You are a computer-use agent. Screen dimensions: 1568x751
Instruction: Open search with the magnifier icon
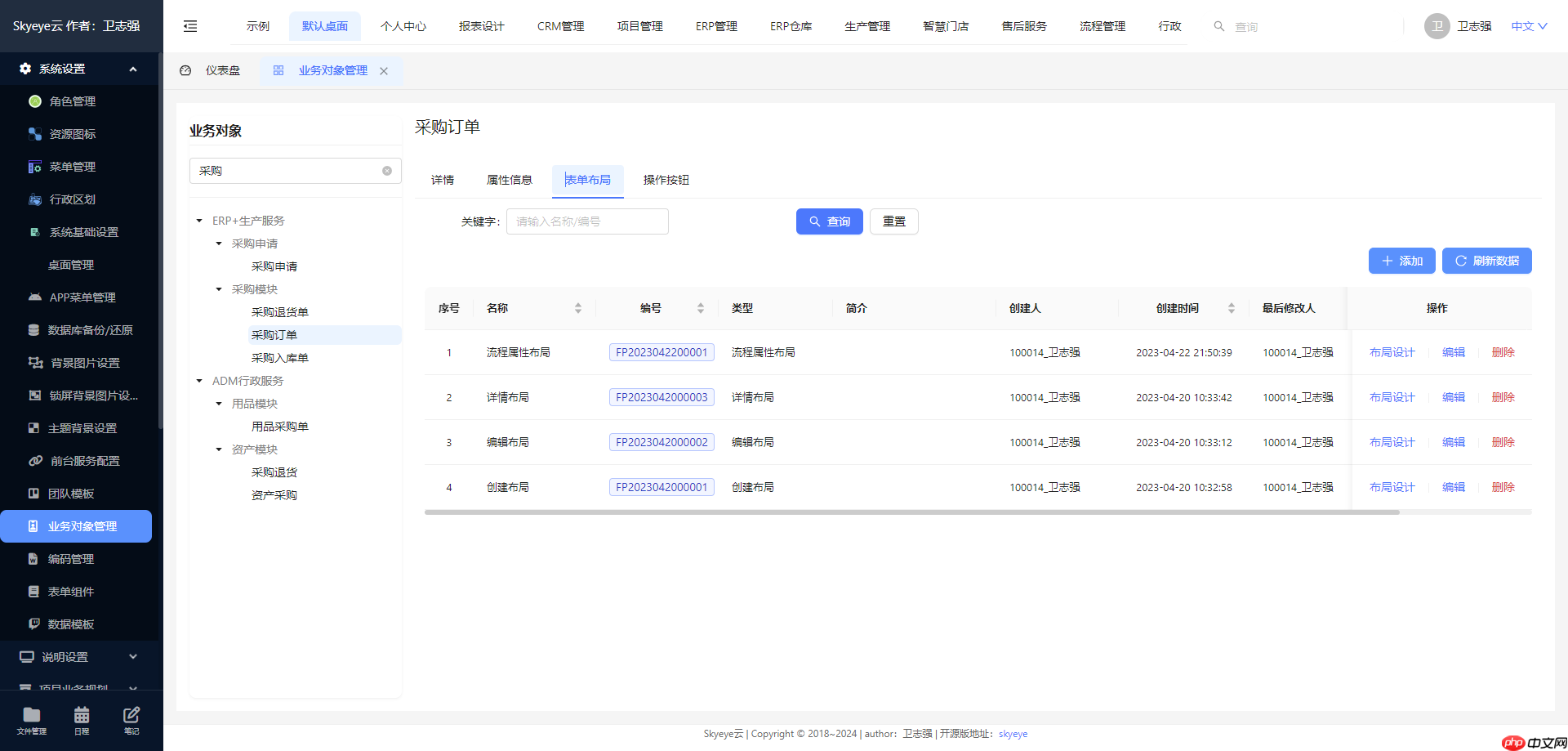coord(1218,26)
